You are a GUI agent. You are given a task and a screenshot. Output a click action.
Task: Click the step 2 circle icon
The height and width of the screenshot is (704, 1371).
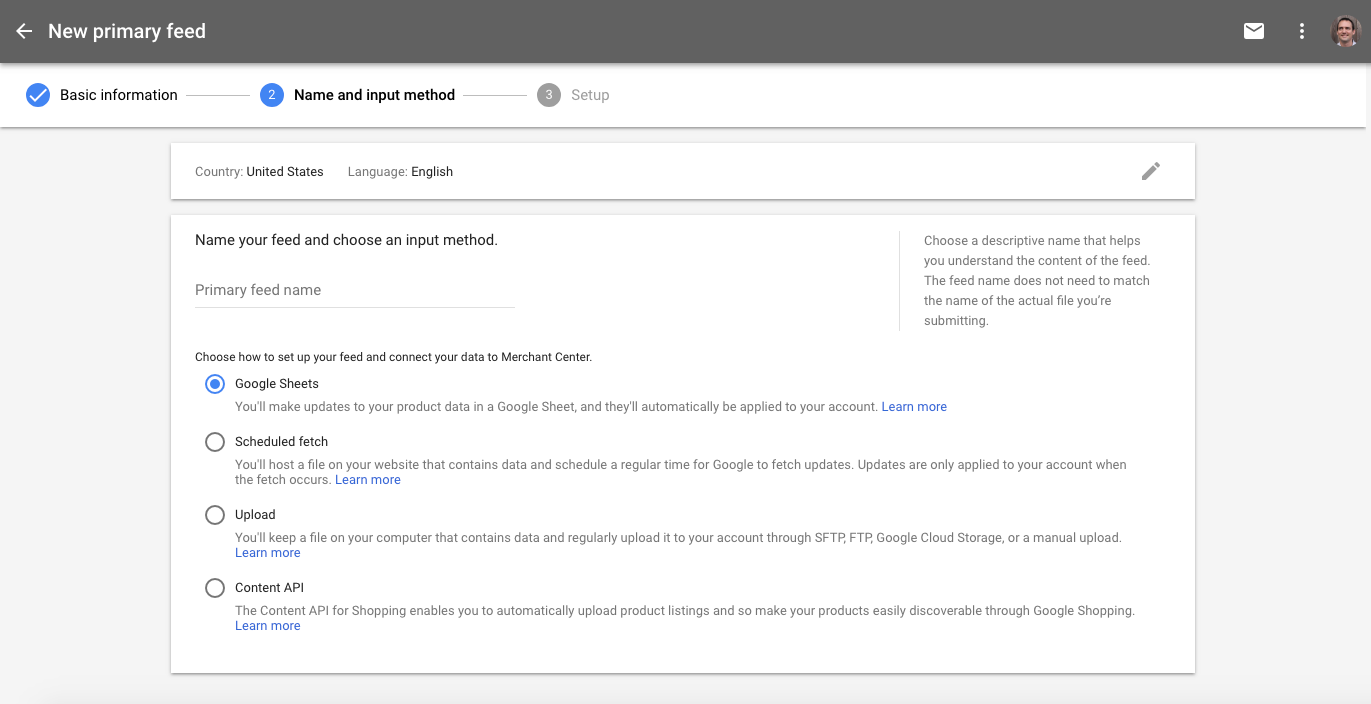(271, 95)
